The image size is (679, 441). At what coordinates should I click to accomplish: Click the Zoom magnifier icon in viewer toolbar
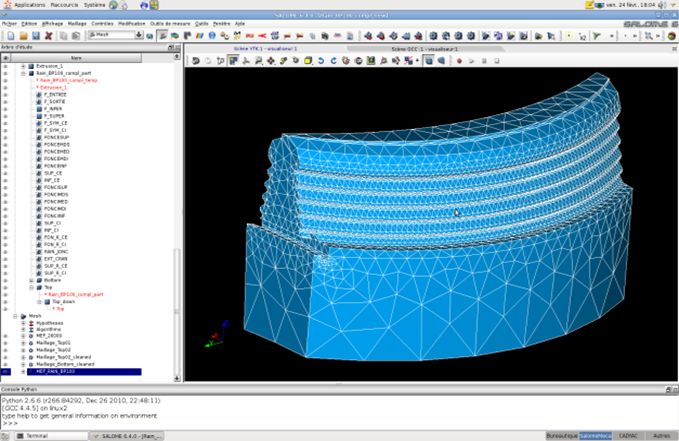tap(259, 61)
